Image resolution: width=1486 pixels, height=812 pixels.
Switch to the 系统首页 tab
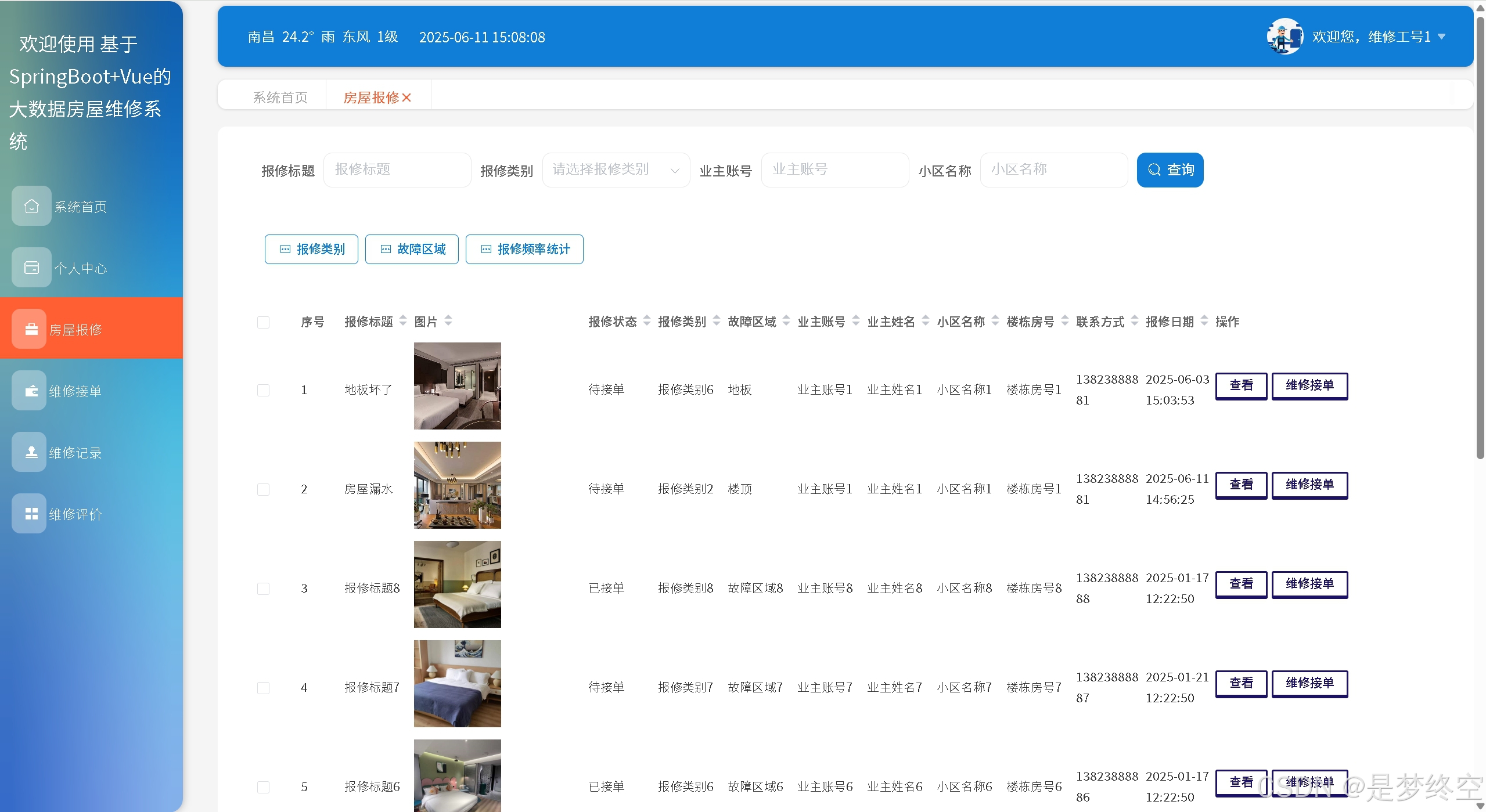click(280, 98)
